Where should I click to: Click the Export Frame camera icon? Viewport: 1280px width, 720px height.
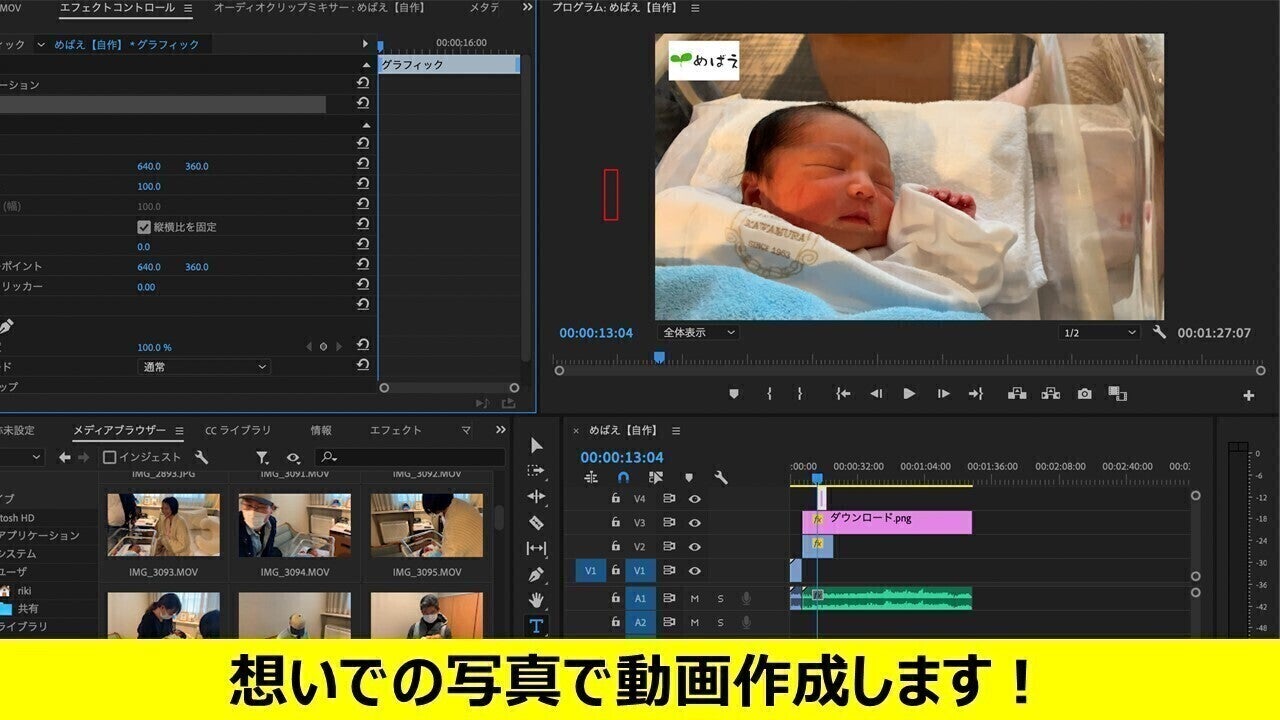1085,394
